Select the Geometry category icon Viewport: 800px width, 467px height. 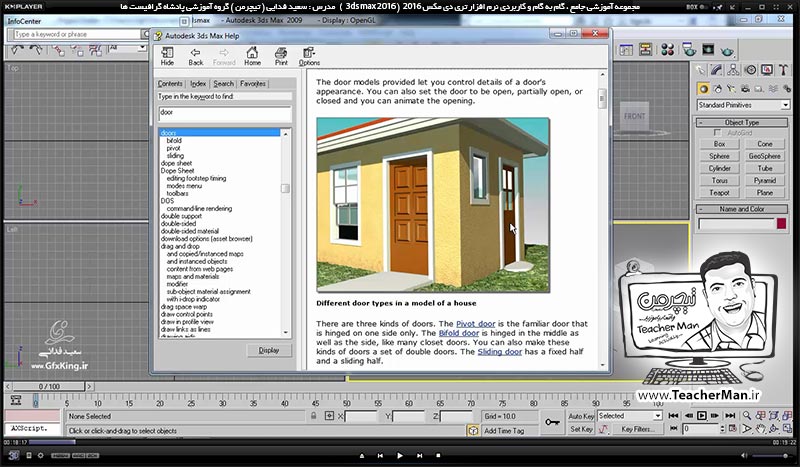pos(704,89)
